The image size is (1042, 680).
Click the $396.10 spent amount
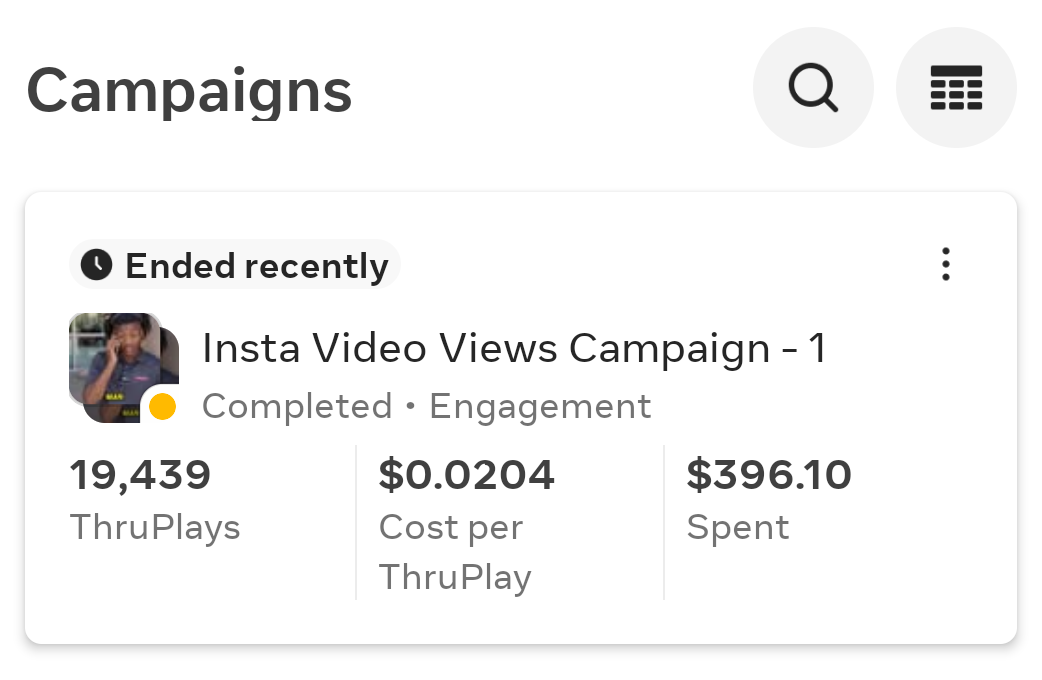pos(768,474)
